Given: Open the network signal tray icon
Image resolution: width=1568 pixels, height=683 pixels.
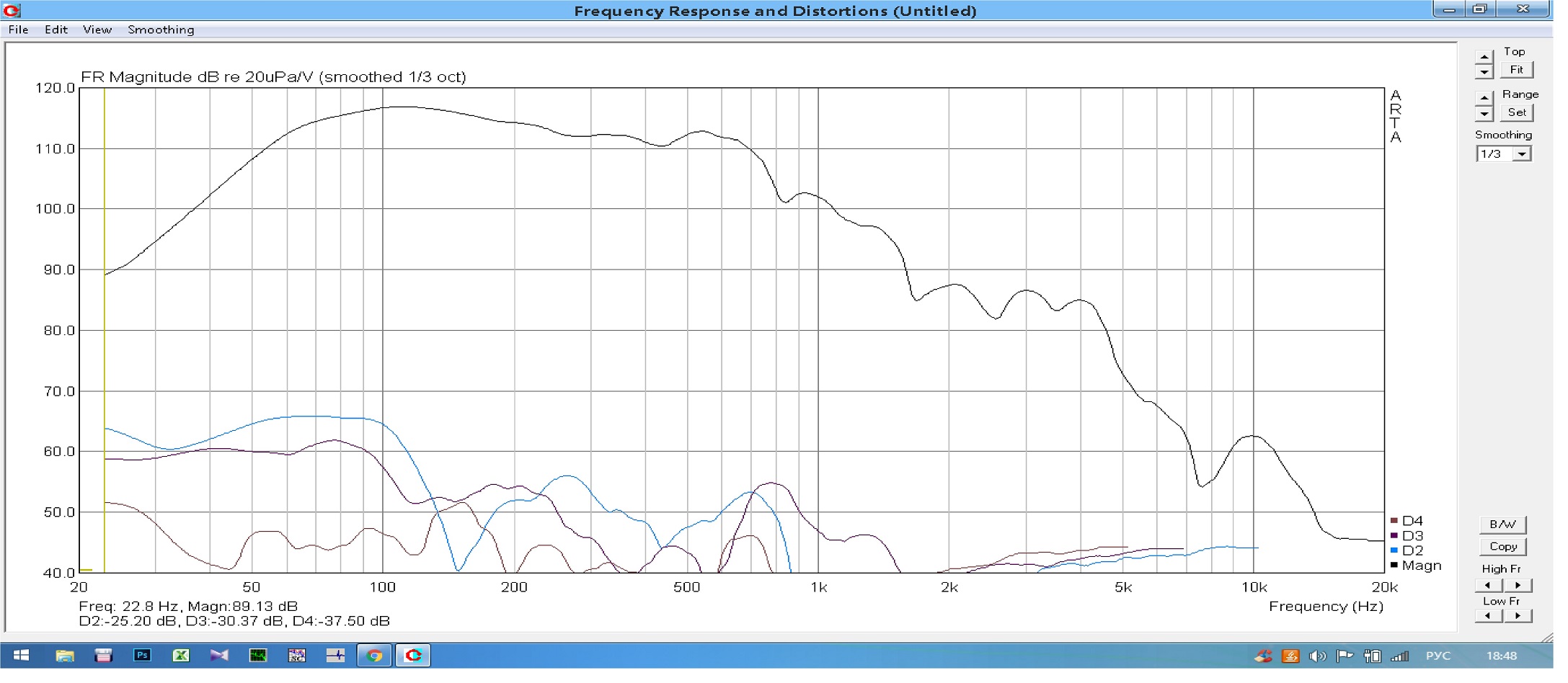Looking at the screenshot, I should point(1399,656).
